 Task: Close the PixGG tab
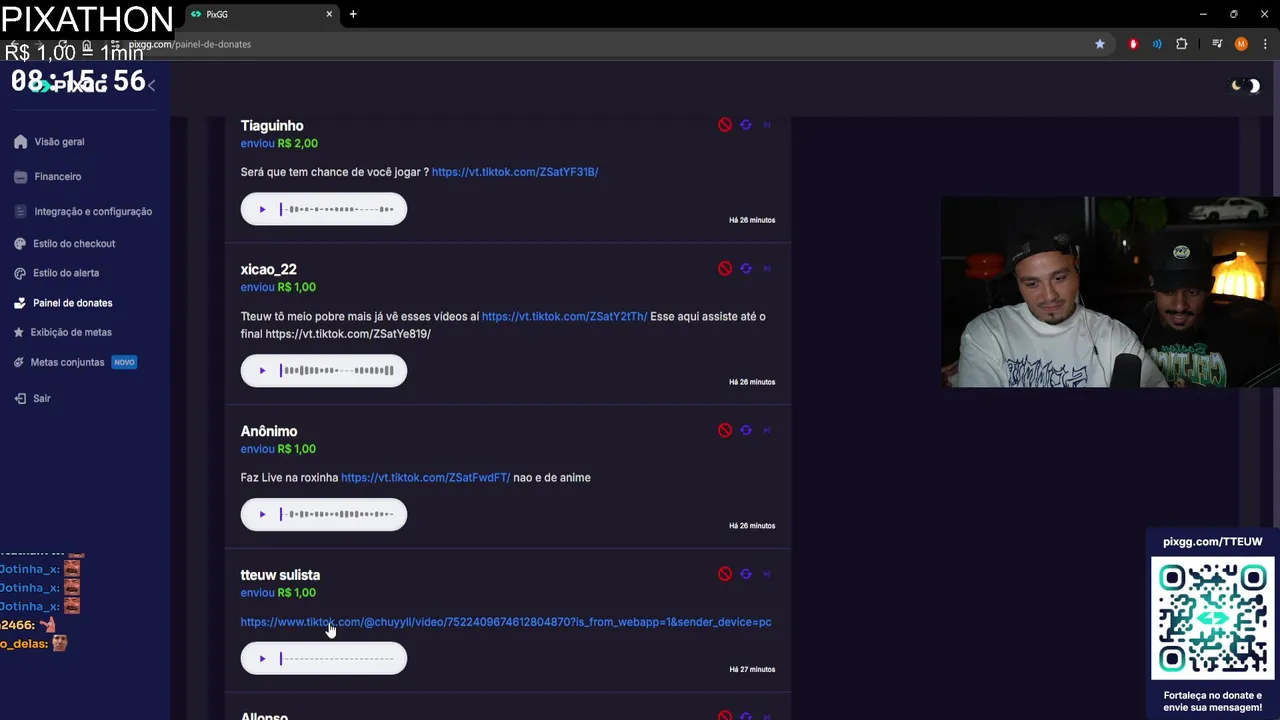[x=329, y=14]
